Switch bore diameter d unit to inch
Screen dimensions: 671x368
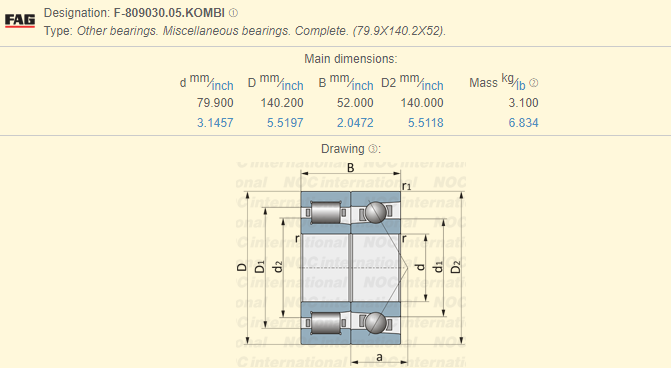click(223, 86)
